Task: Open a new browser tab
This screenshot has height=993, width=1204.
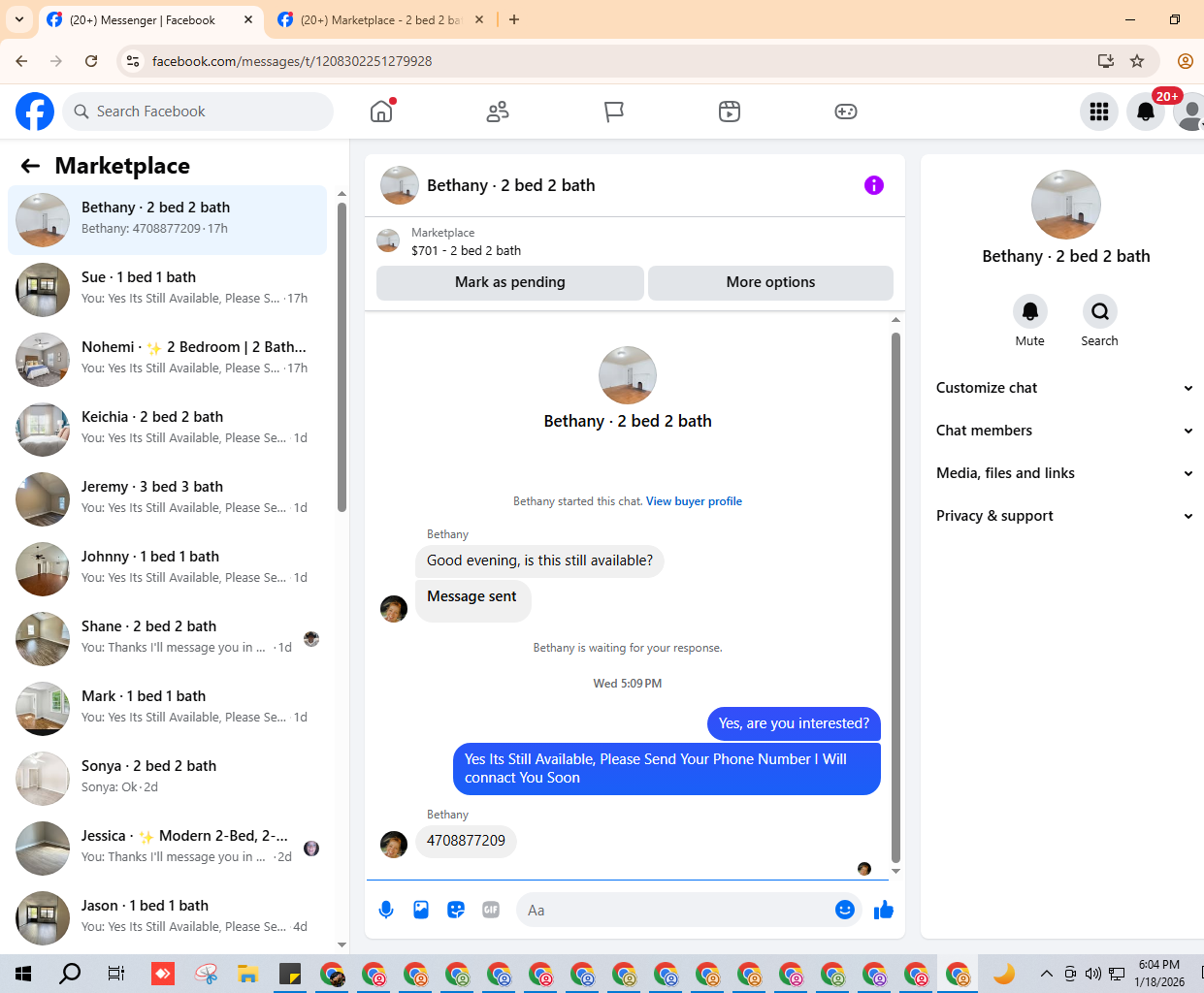Action: coord(514,19)
